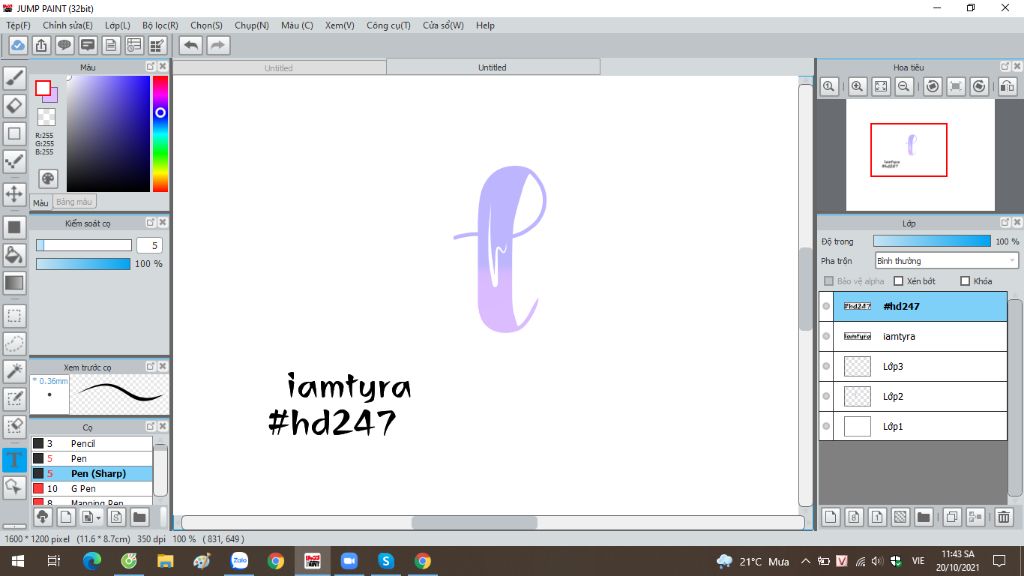Create a new layer folder
The image size is (1024, 576).
coord(923,517)
